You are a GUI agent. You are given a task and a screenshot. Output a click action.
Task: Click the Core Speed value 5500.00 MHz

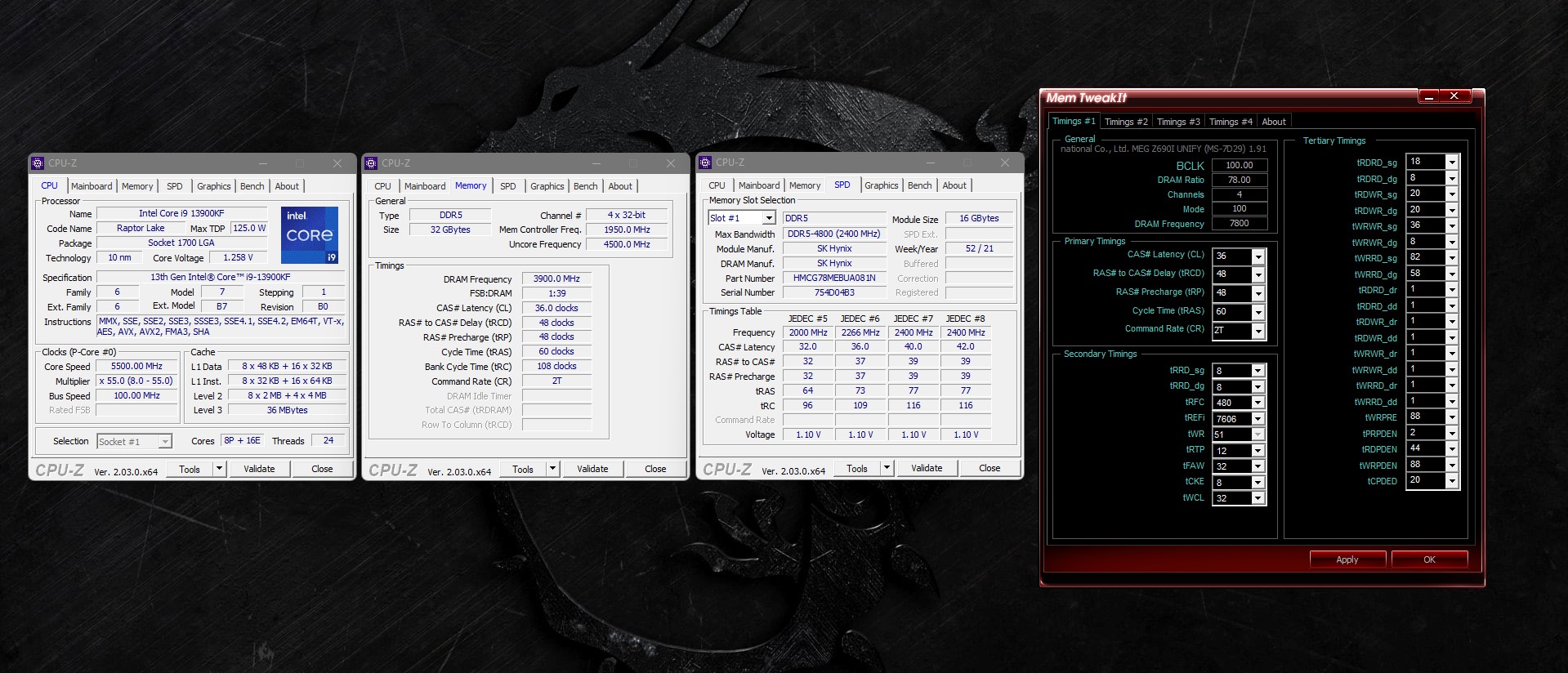(x=136, y=367)
